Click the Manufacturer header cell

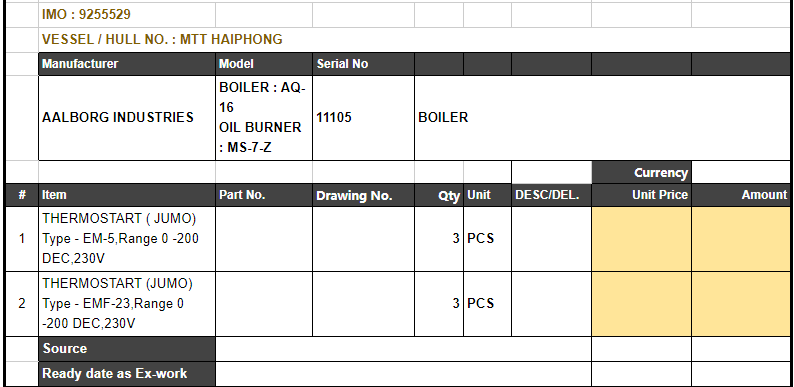(127, 64)
